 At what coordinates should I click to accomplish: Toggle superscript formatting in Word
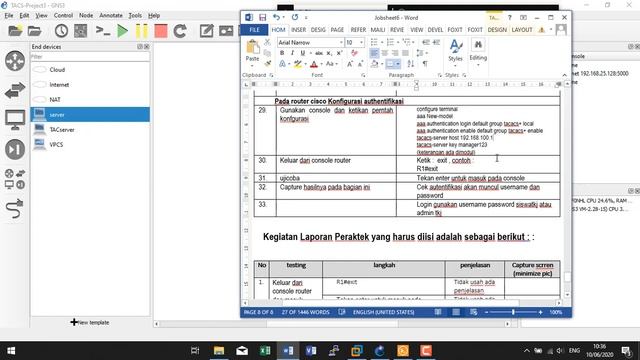(339, 53)
